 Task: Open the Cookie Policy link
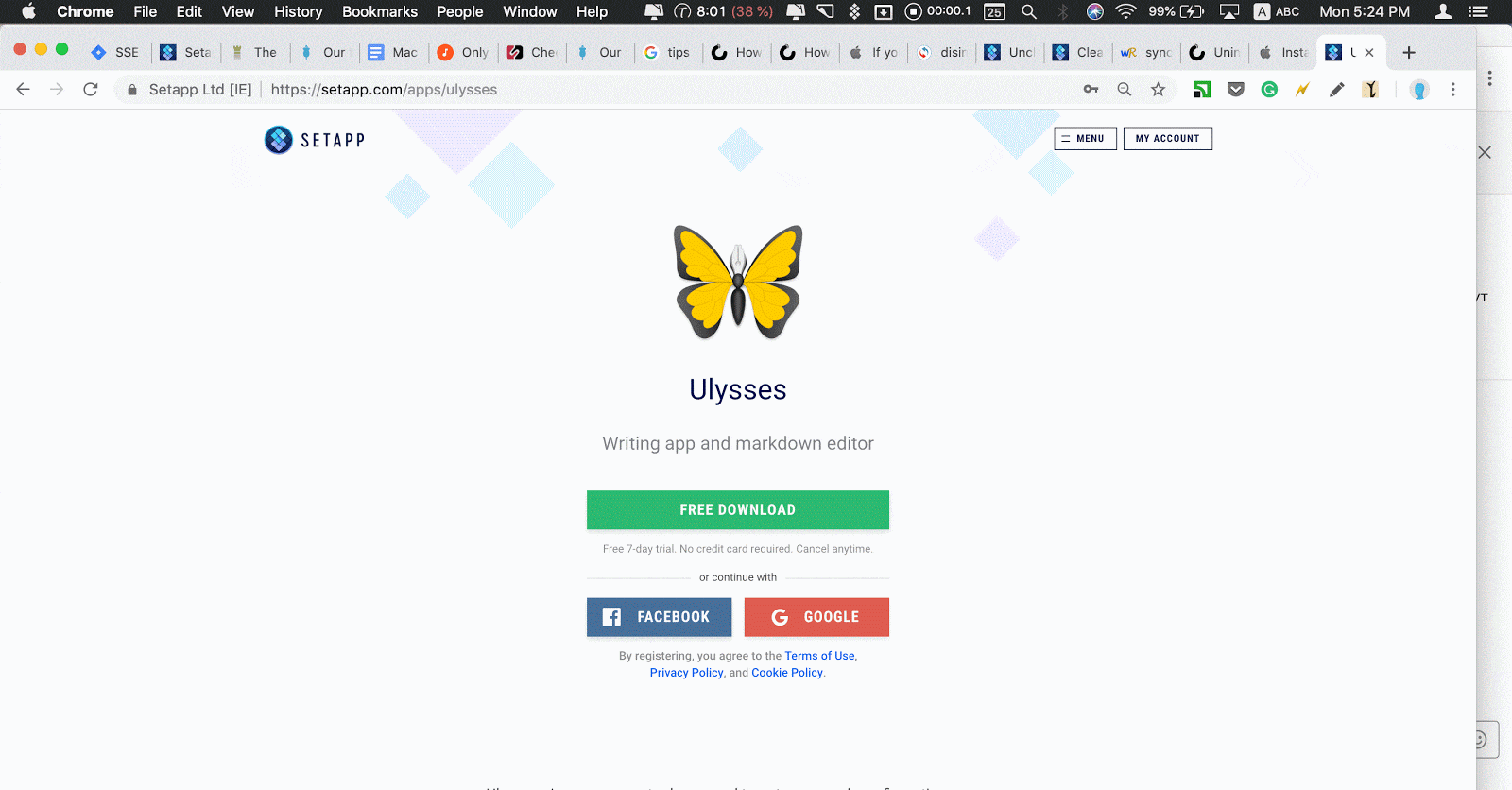point(787,673)
